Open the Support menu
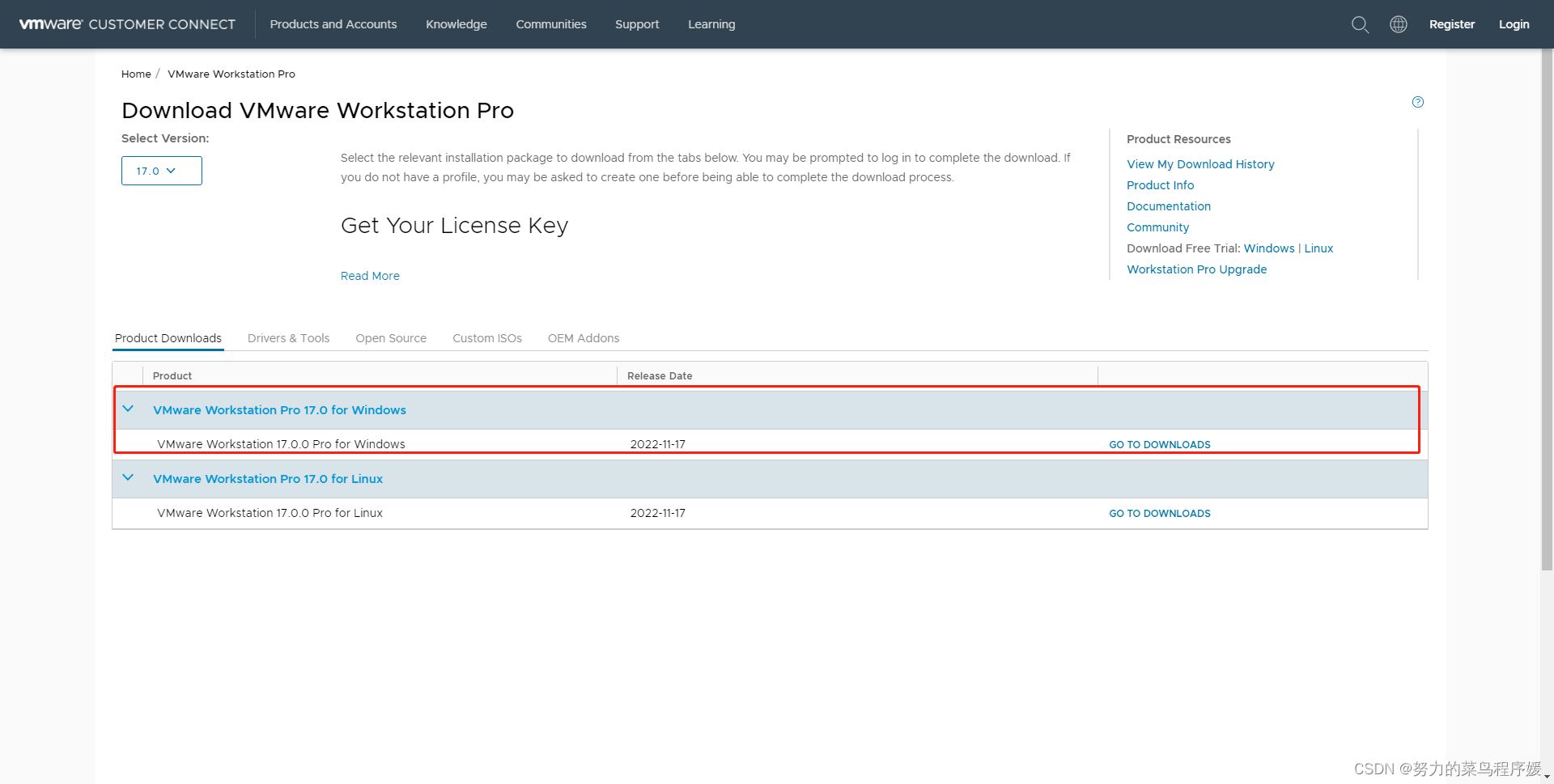The width and height of the screenshot is (1554, 784). coord(637,24)
